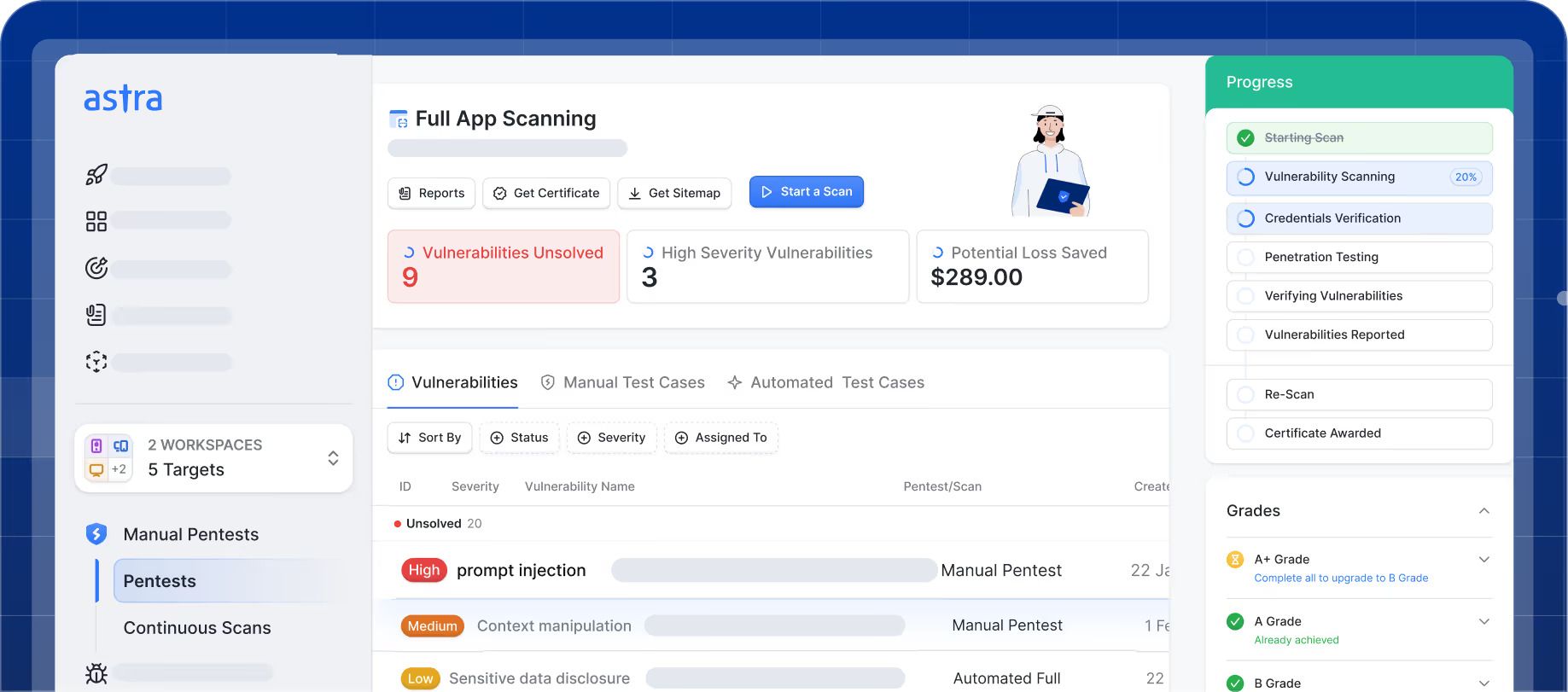Viewport: 1568px width, 692px height.
Task: Expand the A+ Grade details
Action: pos(1484,560)
